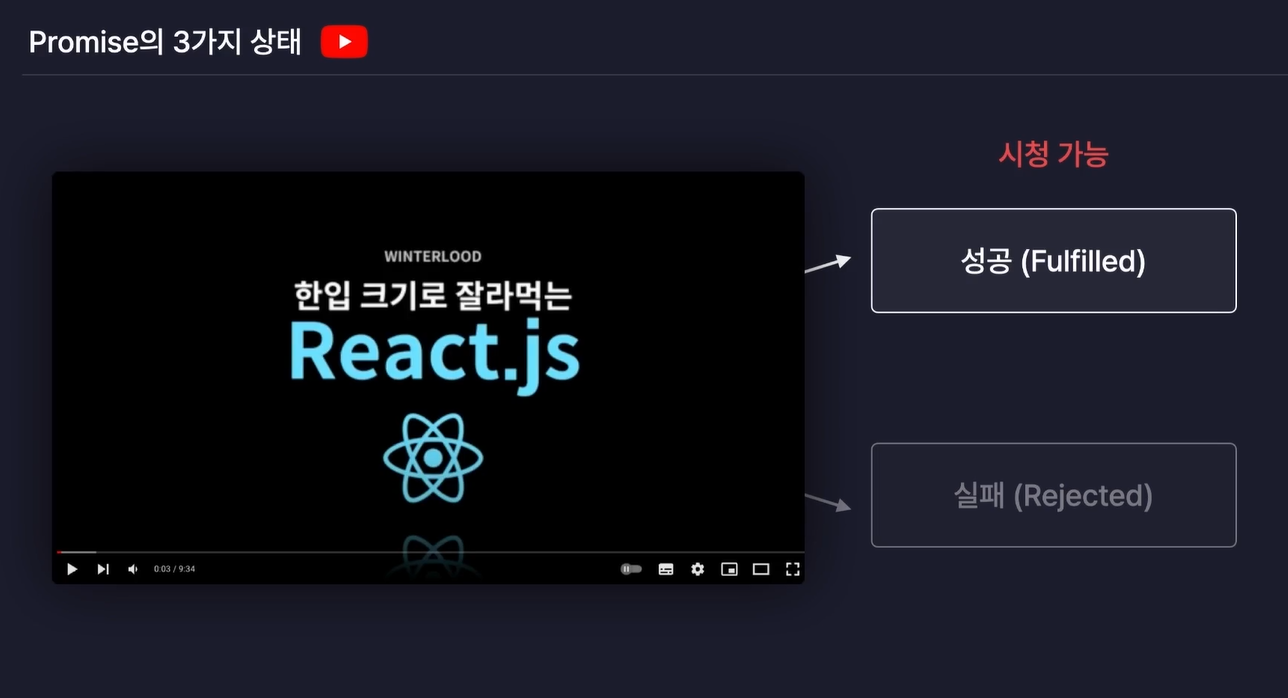1288x698 pixels.
Task: Click the play button in video player
Action: [72, 569]
